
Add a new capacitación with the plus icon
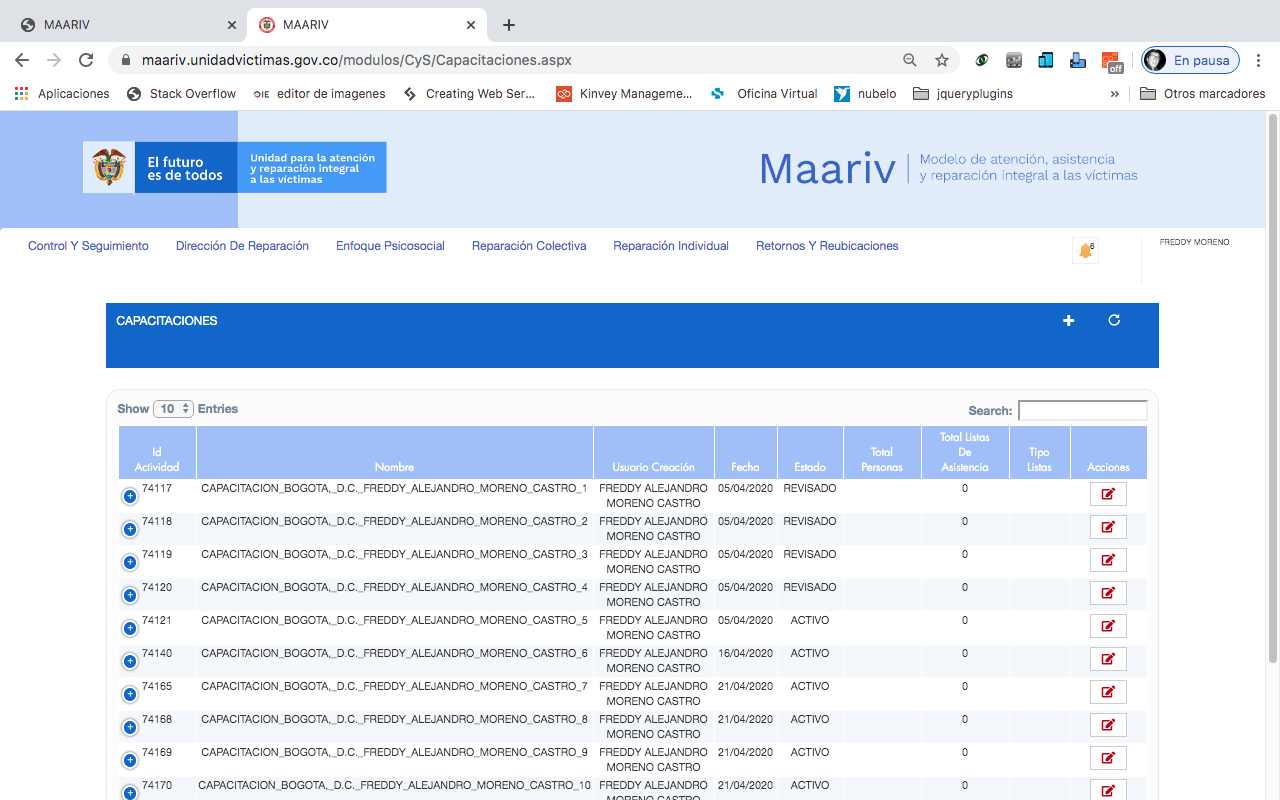click(x=1068, y=320)
